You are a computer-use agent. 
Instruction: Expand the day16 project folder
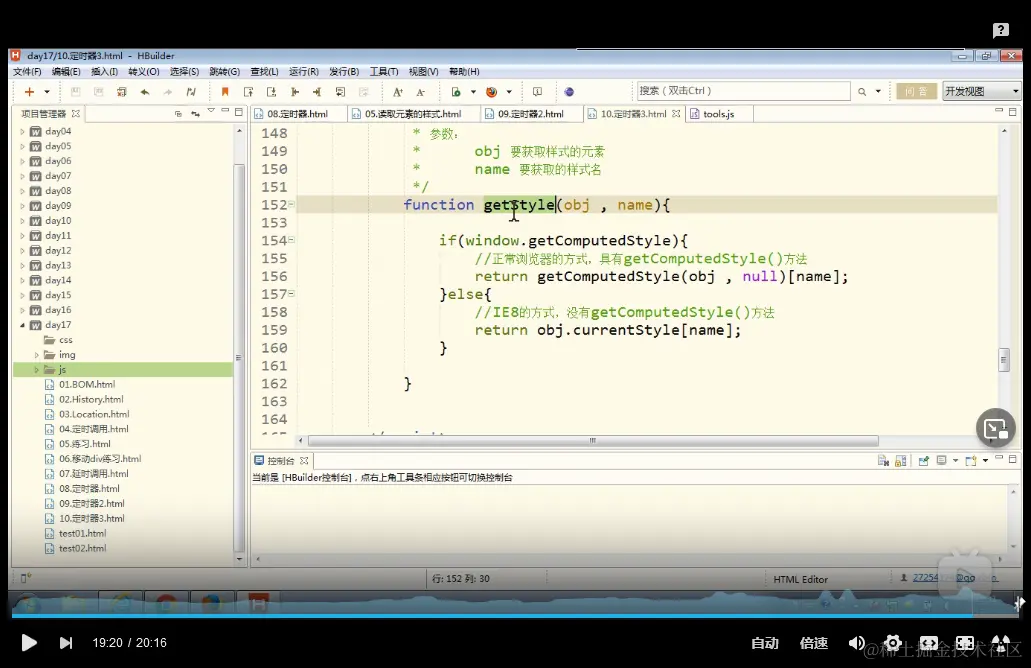tap(22, 310)
